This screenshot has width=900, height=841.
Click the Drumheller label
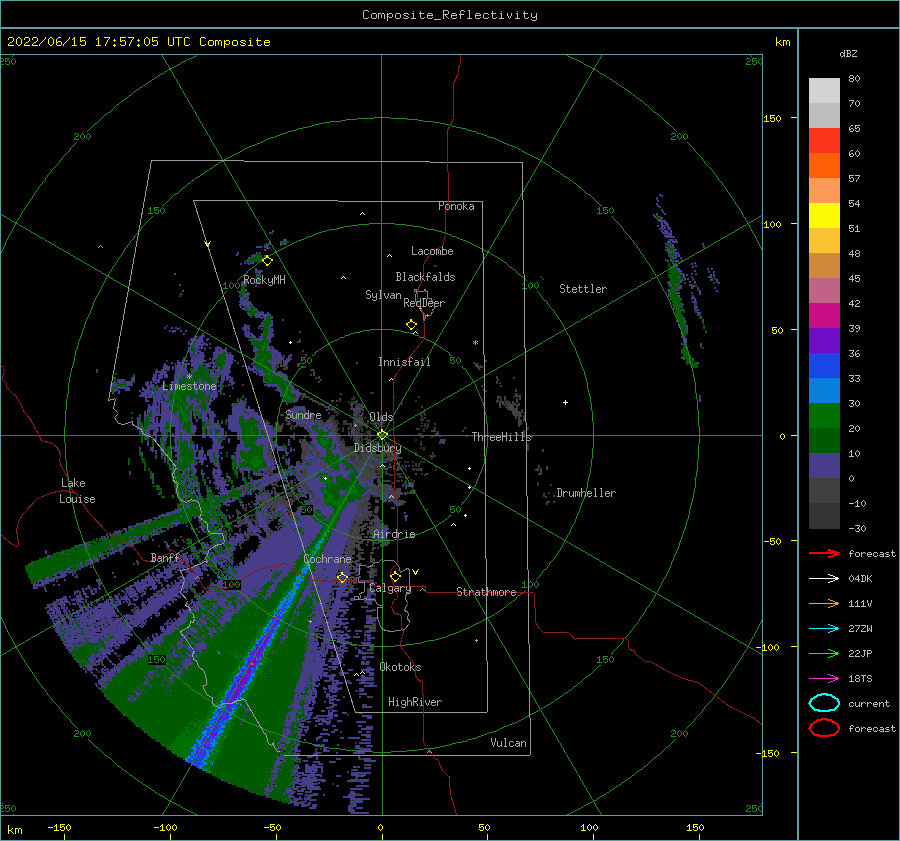(586, 493)
